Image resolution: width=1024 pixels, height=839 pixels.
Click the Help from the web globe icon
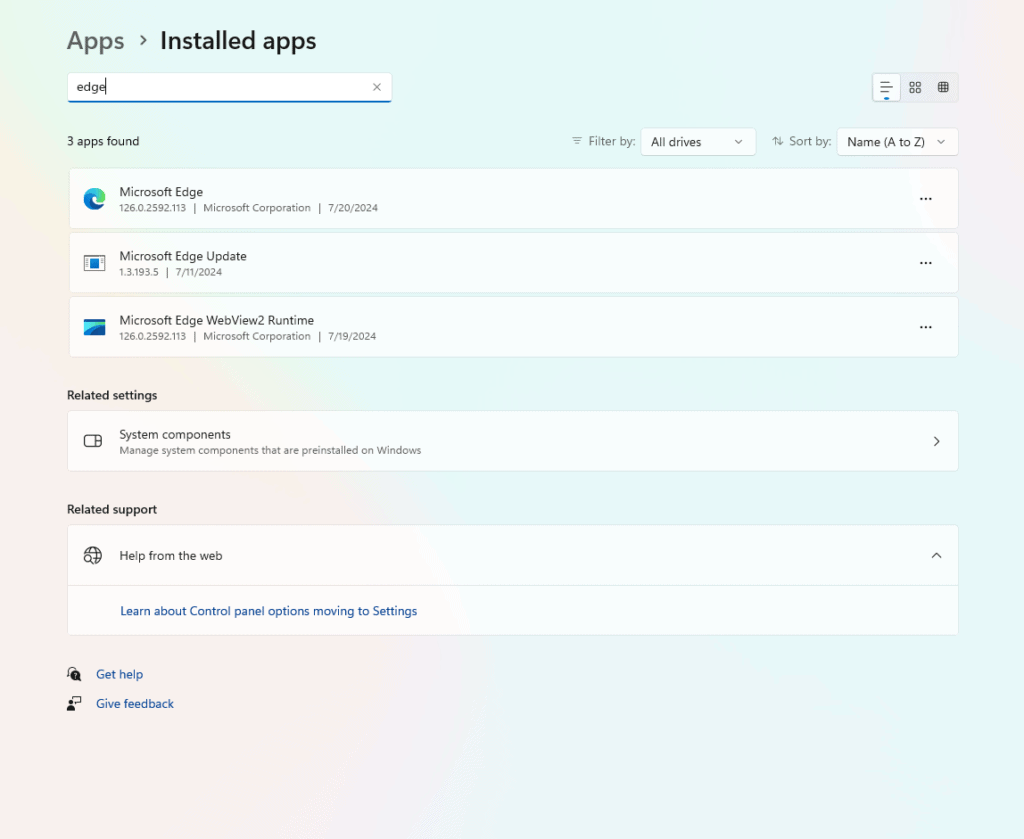[93, 556]
